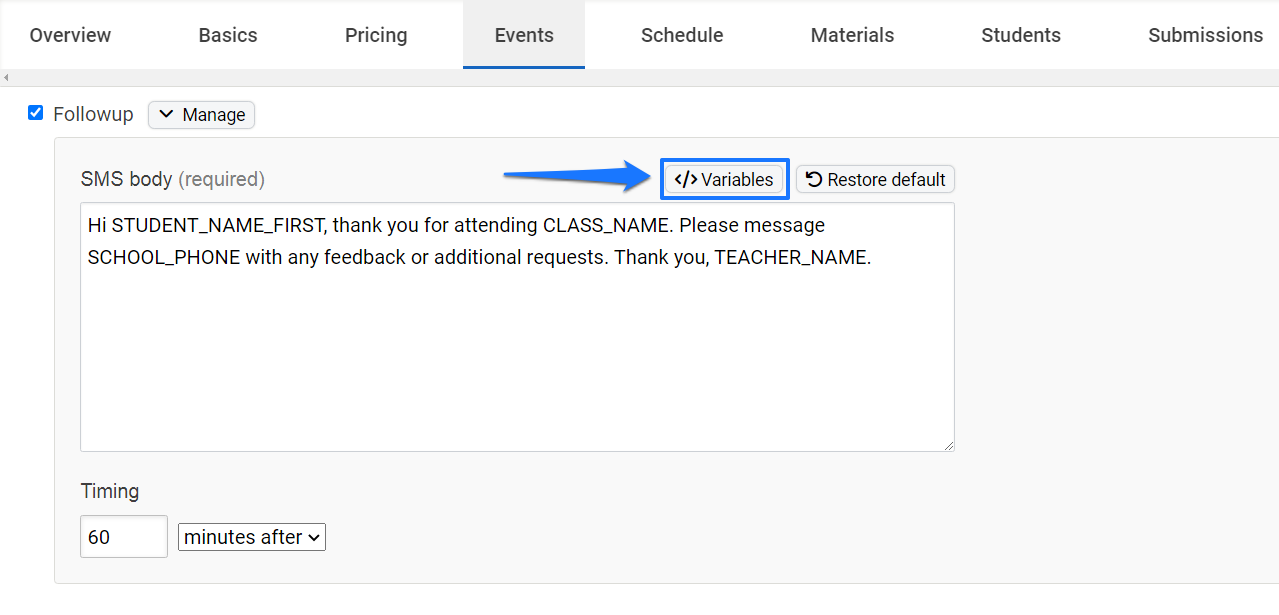Uncheck the Followup checkbox
The image size is (1279, 615).
click(x=36, y=113)
